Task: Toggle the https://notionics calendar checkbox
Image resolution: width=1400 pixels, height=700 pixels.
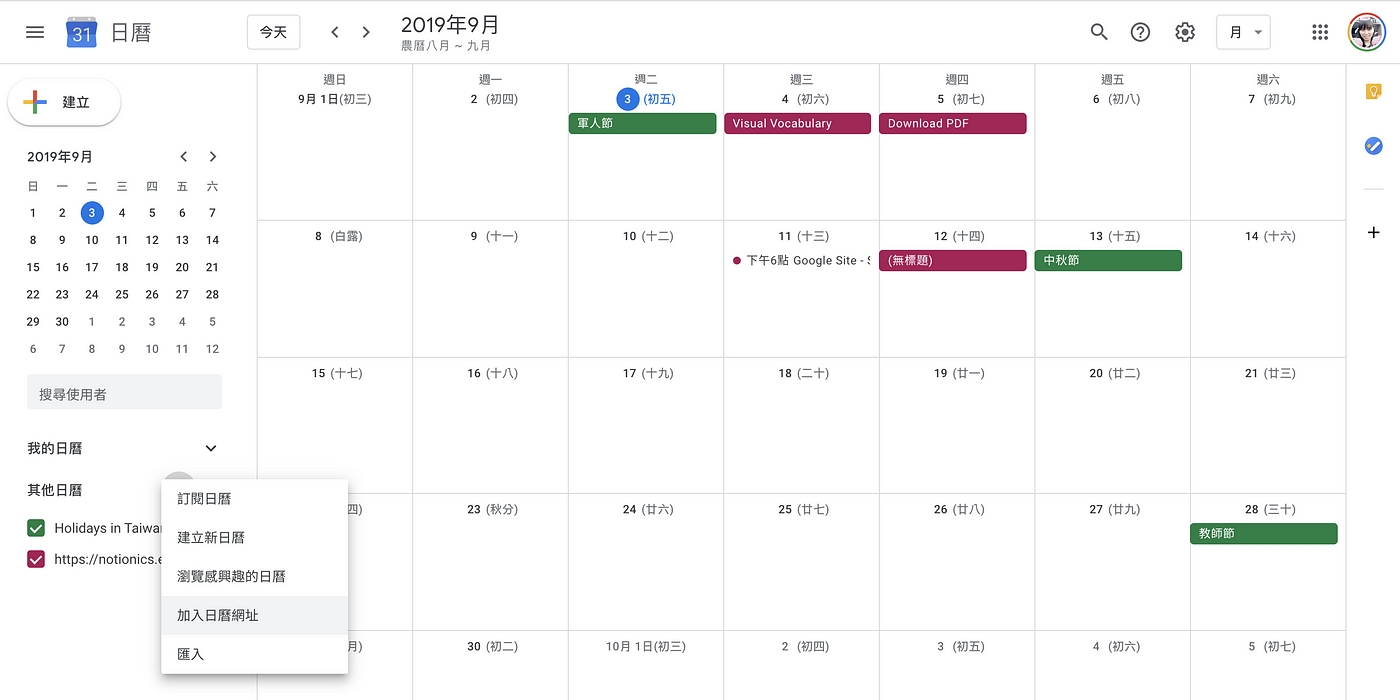Action: coord(36,559)
